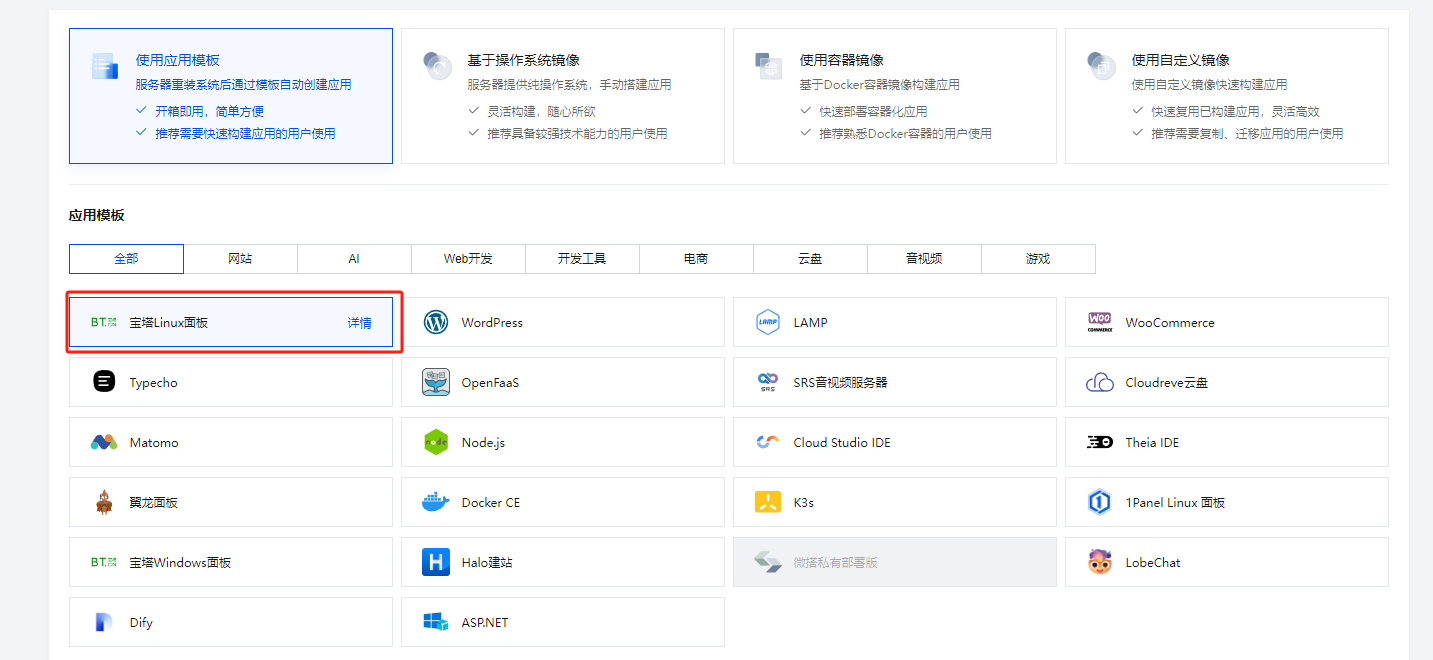Image resolution: width=1433 pixels, height=660 pixels.
Task: Select the Cloud Studio IDE name
Action: (842, 442)
